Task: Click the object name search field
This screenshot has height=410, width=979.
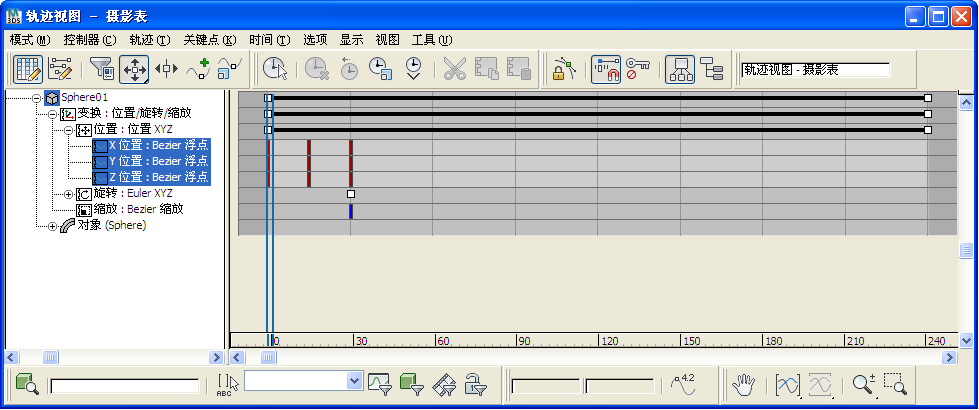Action: coord(125,386)
